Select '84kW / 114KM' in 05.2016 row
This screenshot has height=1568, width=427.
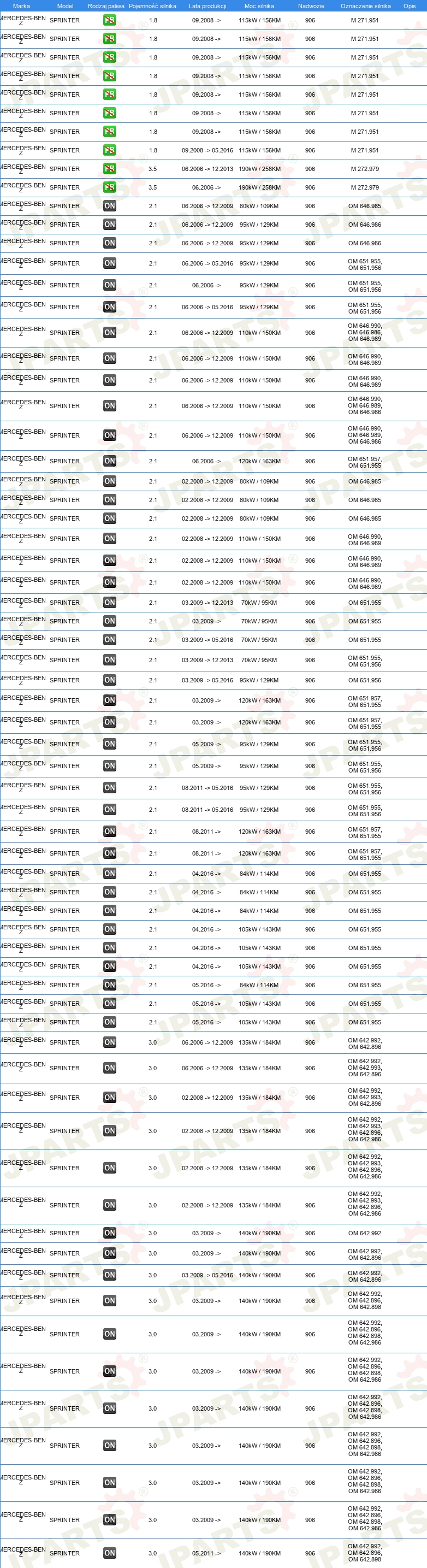coord(259,985)
